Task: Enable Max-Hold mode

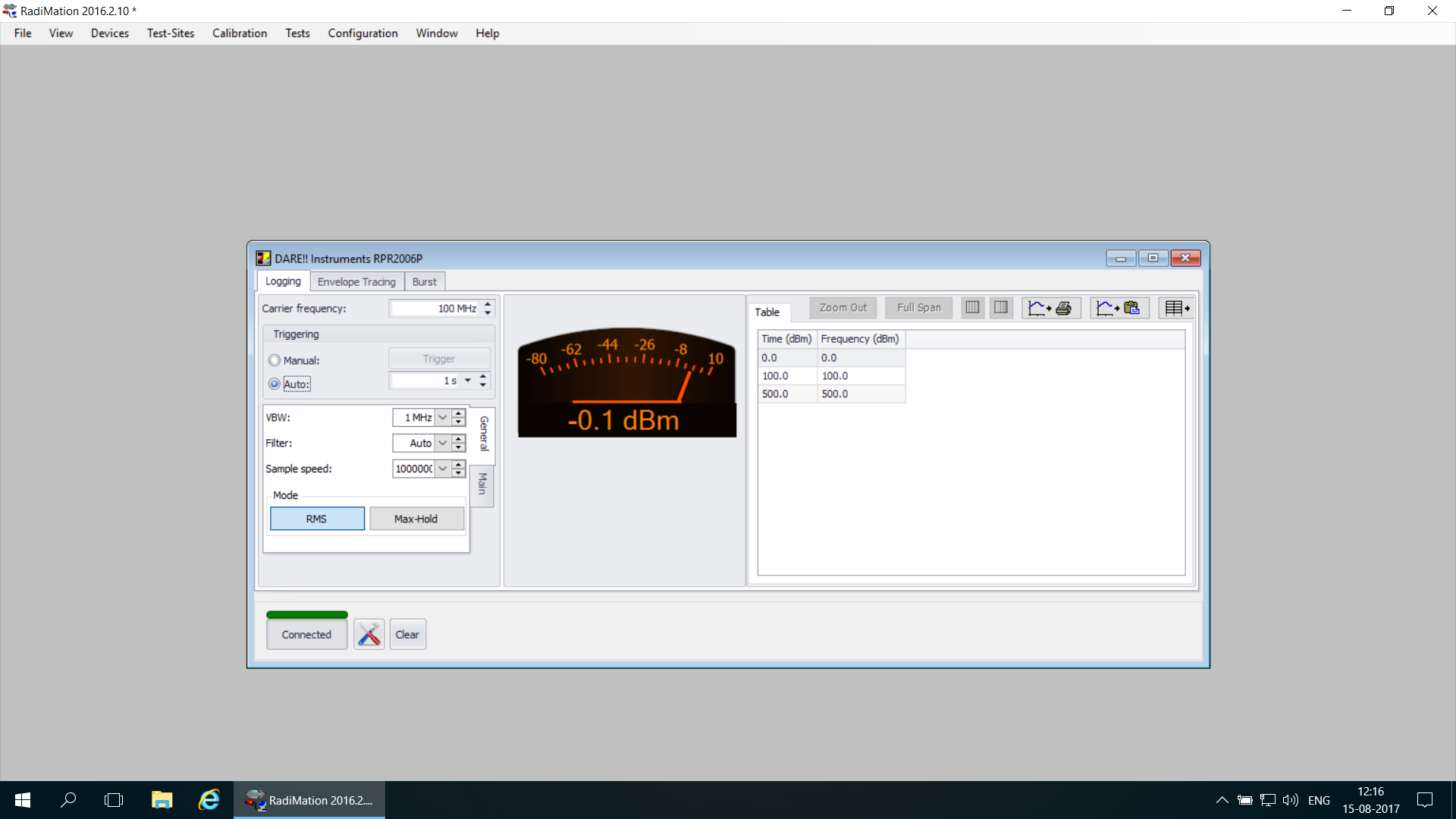Action: point(416,519)
